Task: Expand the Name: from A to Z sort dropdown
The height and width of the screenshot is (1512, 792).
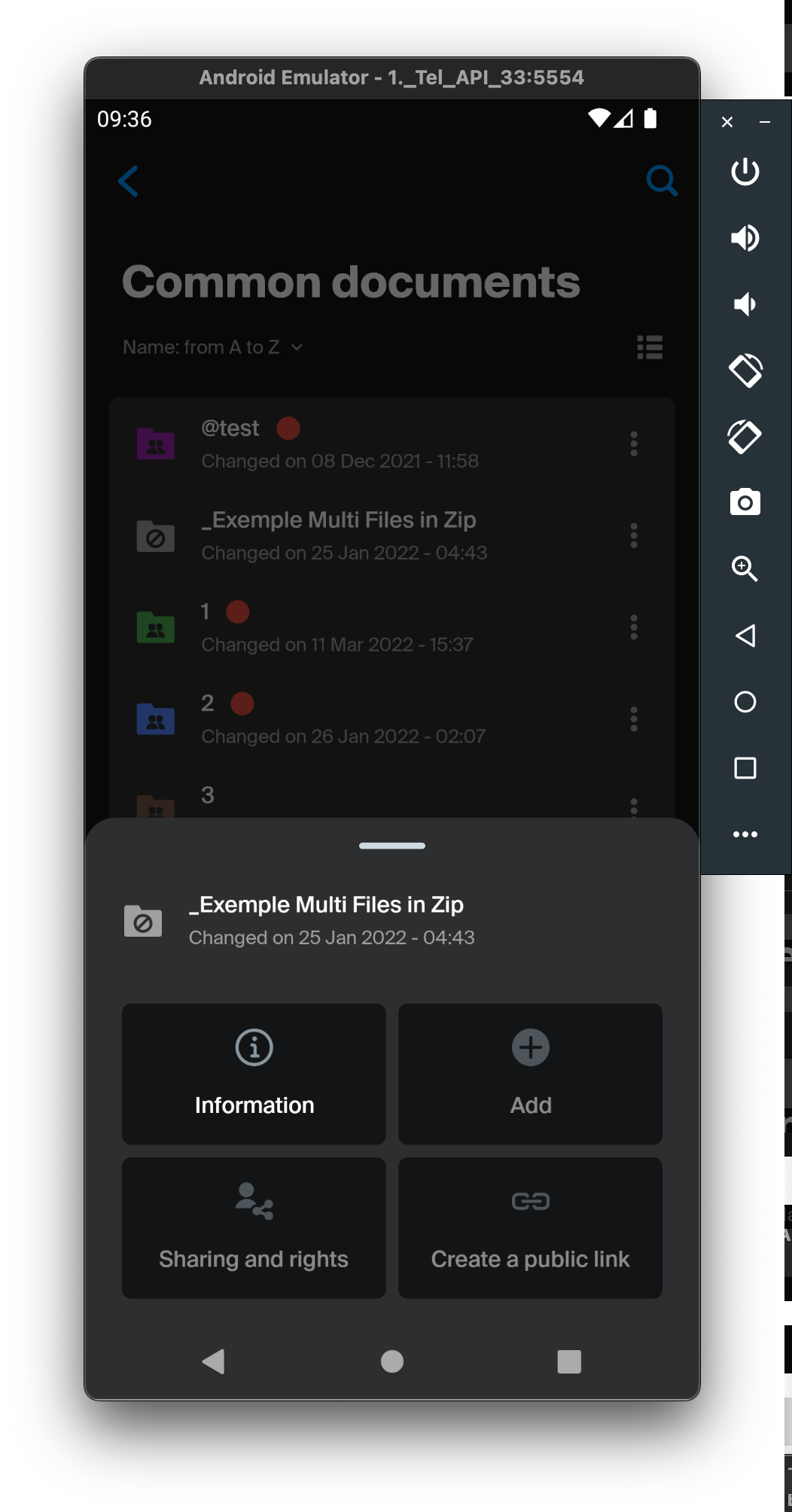Action: point(211,346)
